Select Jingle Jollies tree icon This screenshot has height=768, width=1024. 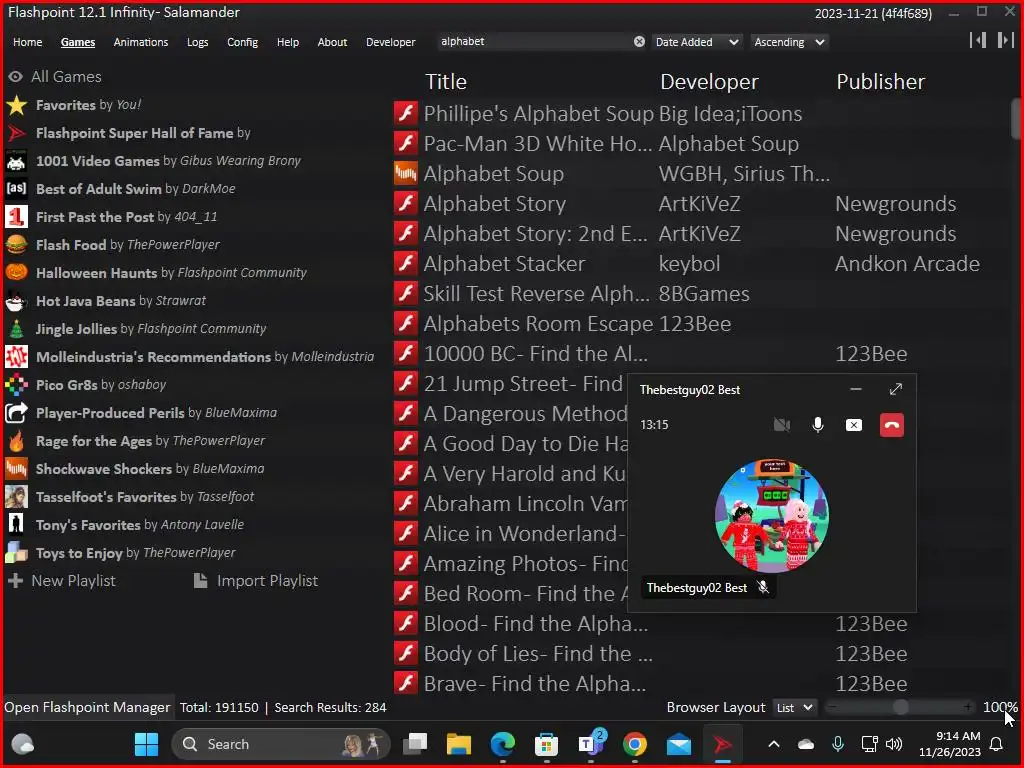pos(16,329)
